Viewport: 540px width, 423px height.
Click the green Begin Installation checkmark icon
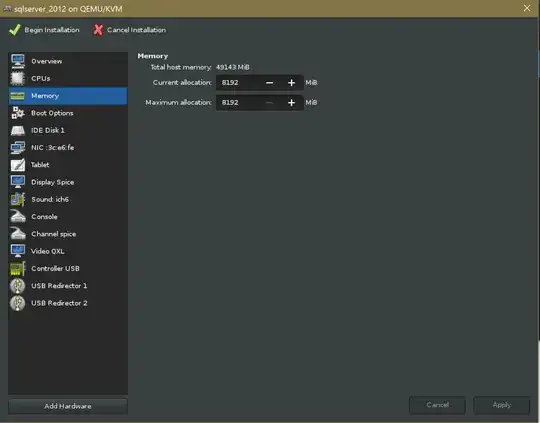14,30
